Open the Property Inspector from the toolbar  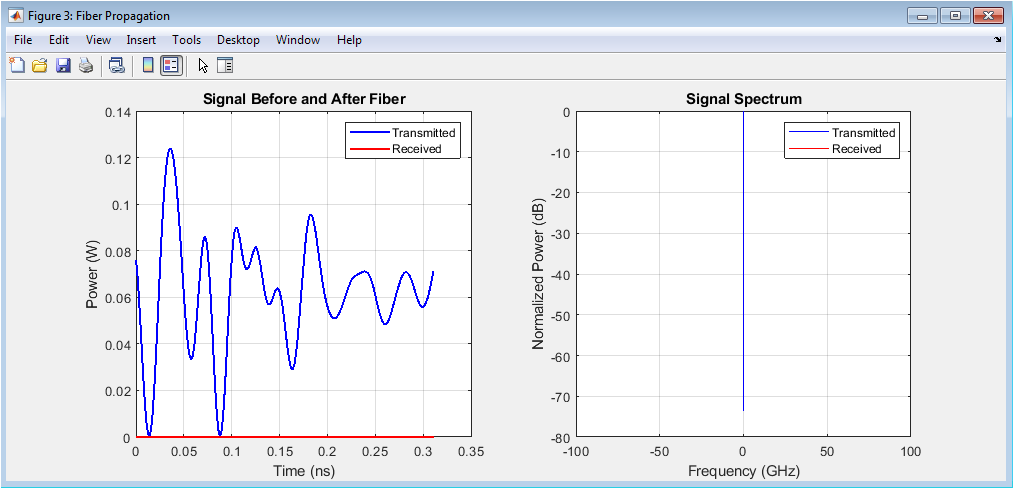225,66
